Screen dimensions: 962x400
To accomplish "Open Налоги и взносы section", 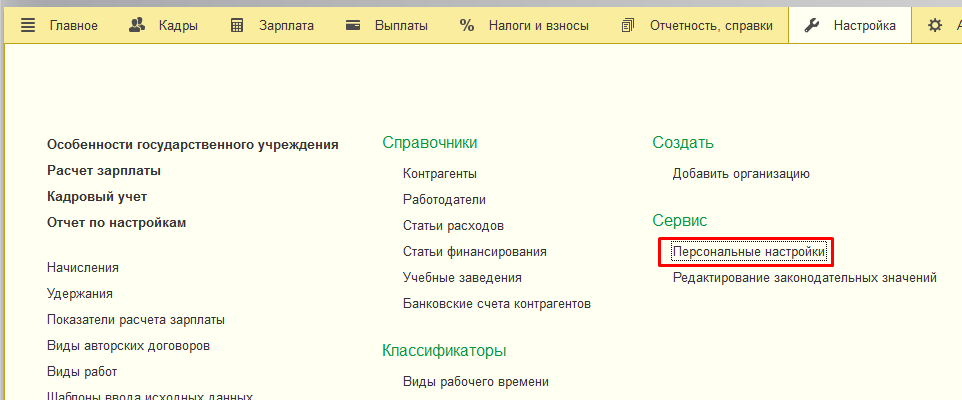I will tap(539, 26).
